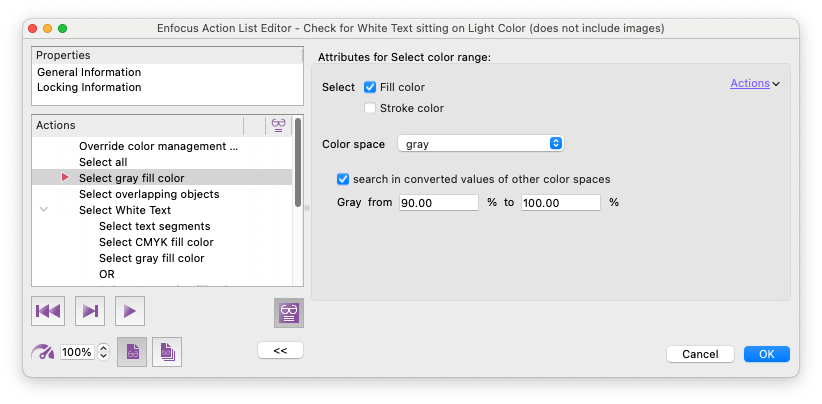Select highlighted Select gray fill color action
This screenshot has width=822, height=404.
coord(162,178)
